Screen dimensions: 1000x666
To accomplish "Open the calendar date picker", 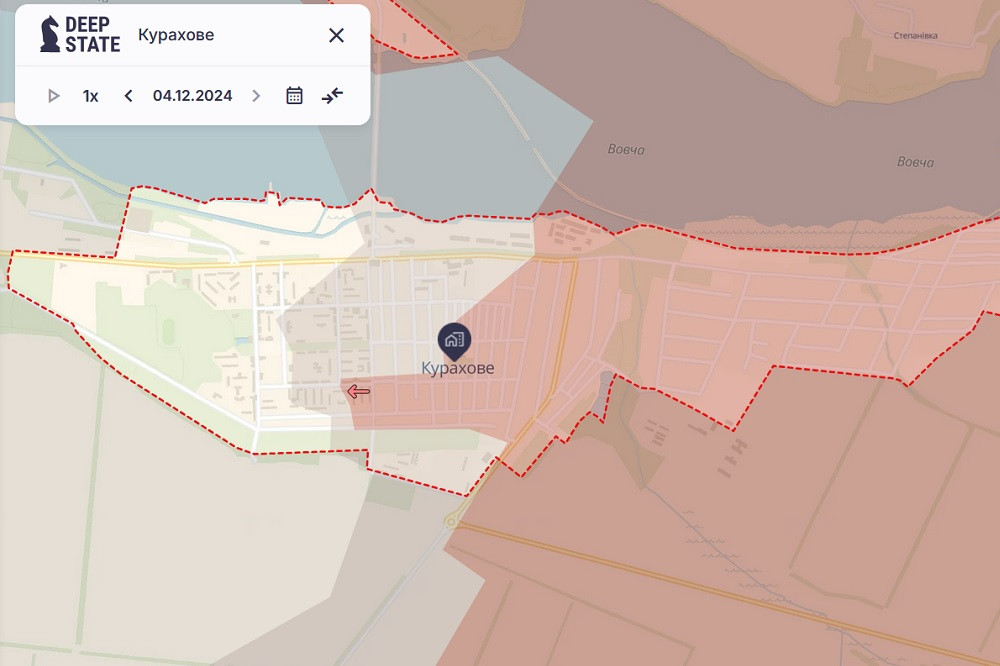I will click(294, 96).
